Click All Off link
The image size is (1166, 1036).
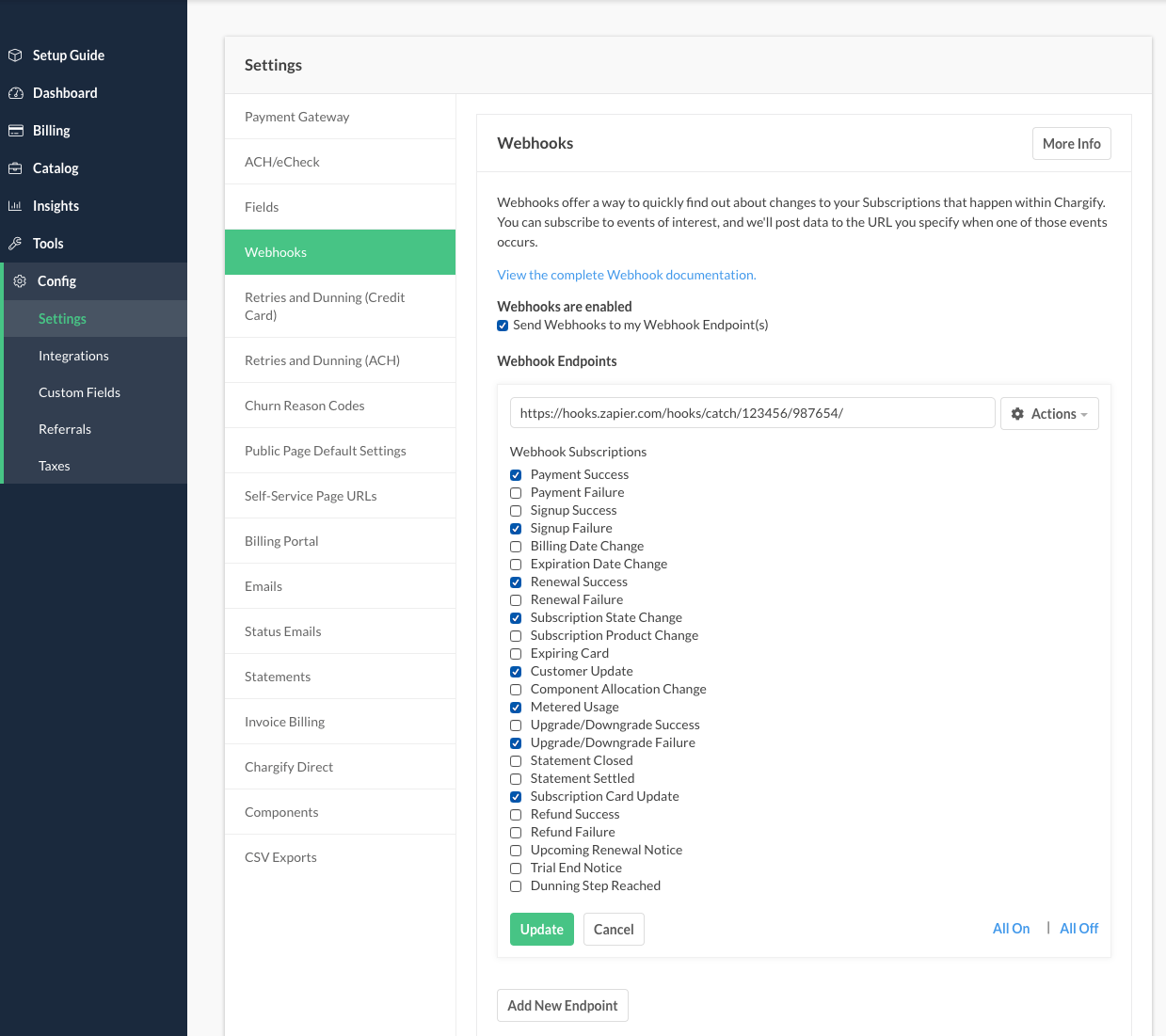(x=1078, y=929)
